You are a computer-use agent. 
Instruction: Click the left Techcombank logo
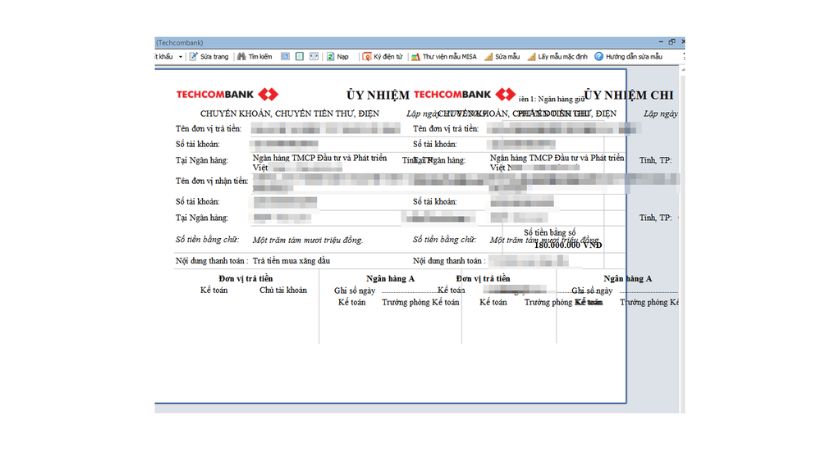click(227, 94)
